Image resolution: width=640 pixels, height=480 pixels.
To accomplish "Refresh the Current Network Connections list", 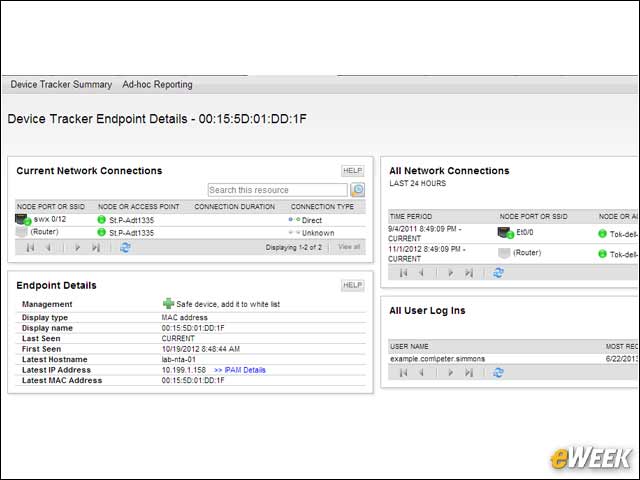I will [x=125, y=247].
